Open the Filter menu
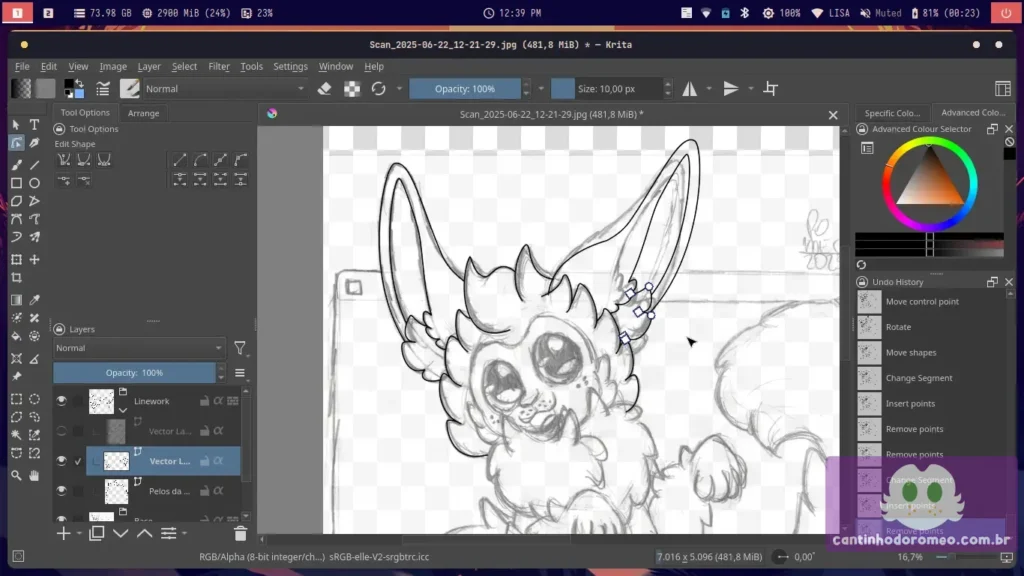Viewport: 1024px width, 576px height. [219, 67]
